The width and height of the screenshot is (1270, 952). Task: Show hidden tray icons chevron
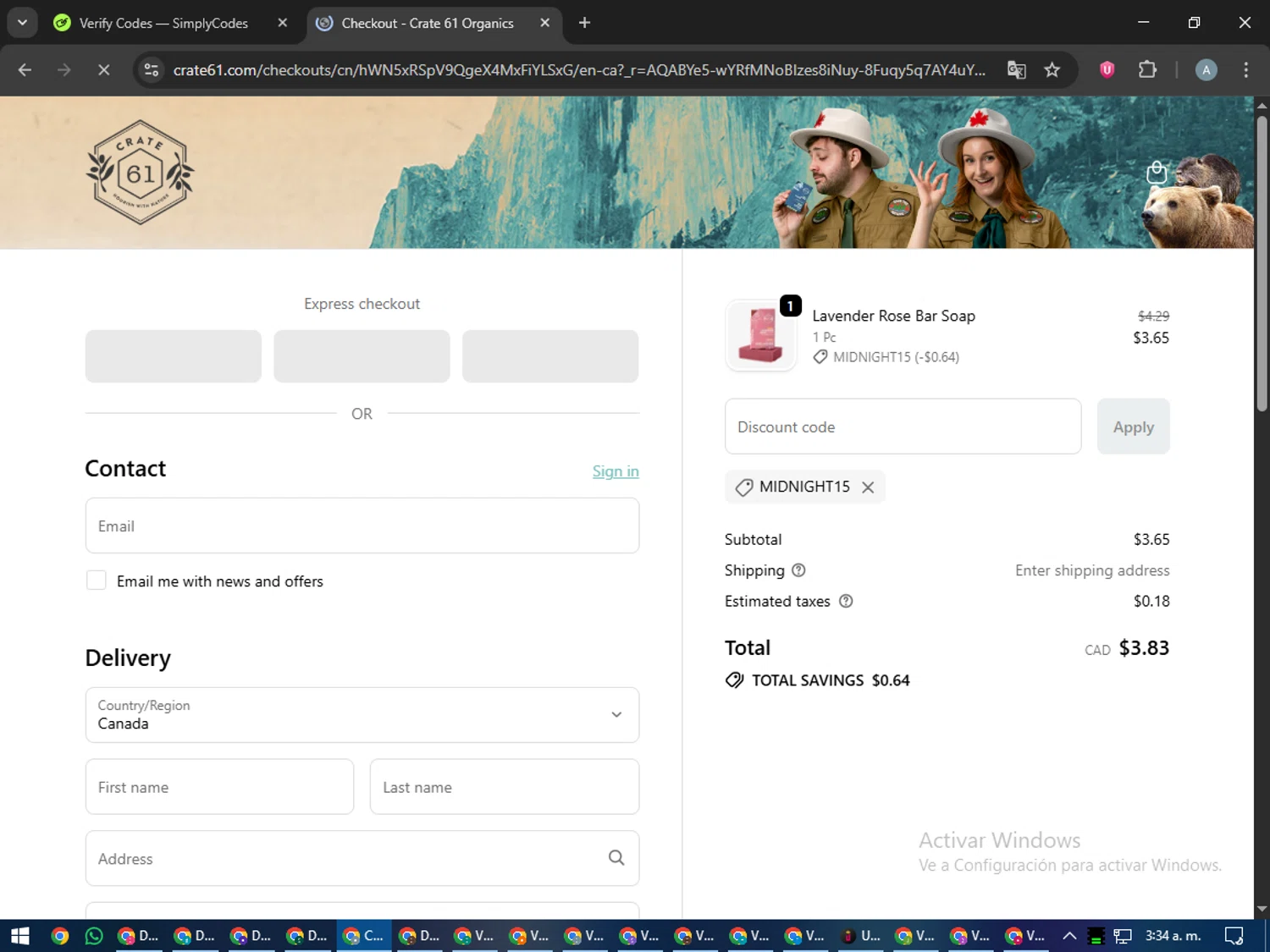point(1069,936)
